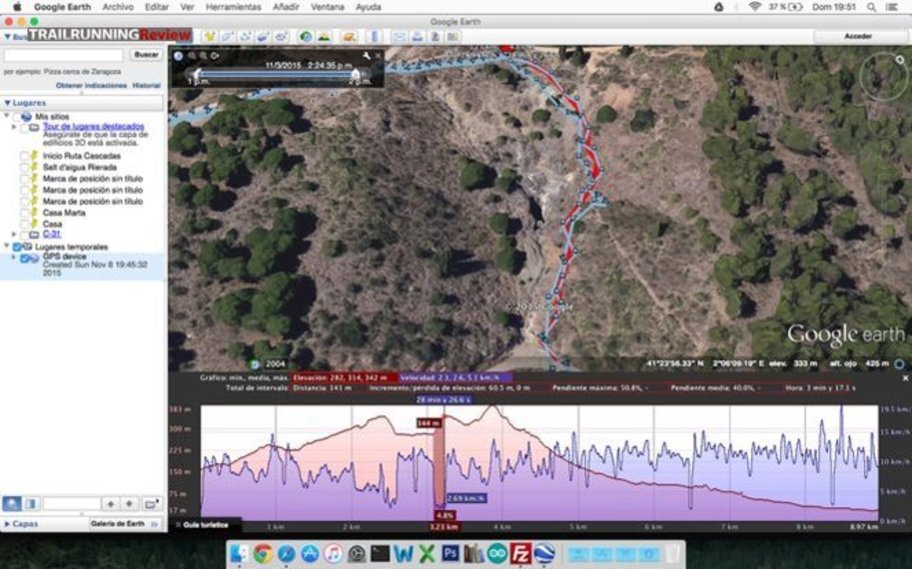
Task: Collapse the Lugares panel
Action: [8, 103]
